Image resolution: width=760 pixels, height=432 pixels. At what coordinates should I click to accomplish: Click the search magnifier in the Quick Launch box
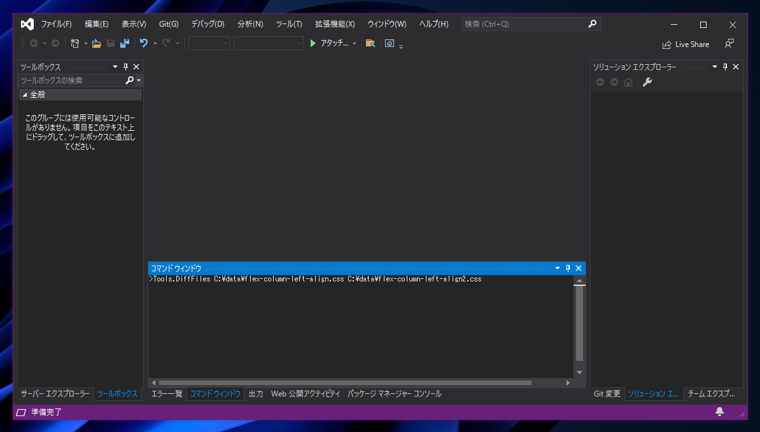[x=592, y=24]
